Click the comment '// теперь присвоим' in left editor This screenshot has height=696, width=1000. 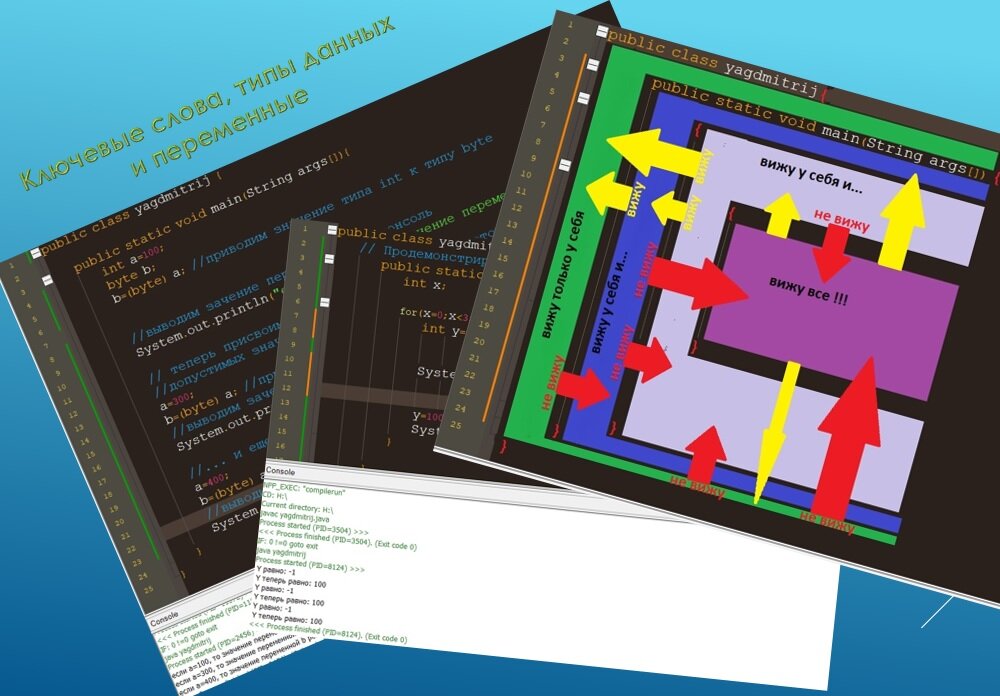[214, 352]
